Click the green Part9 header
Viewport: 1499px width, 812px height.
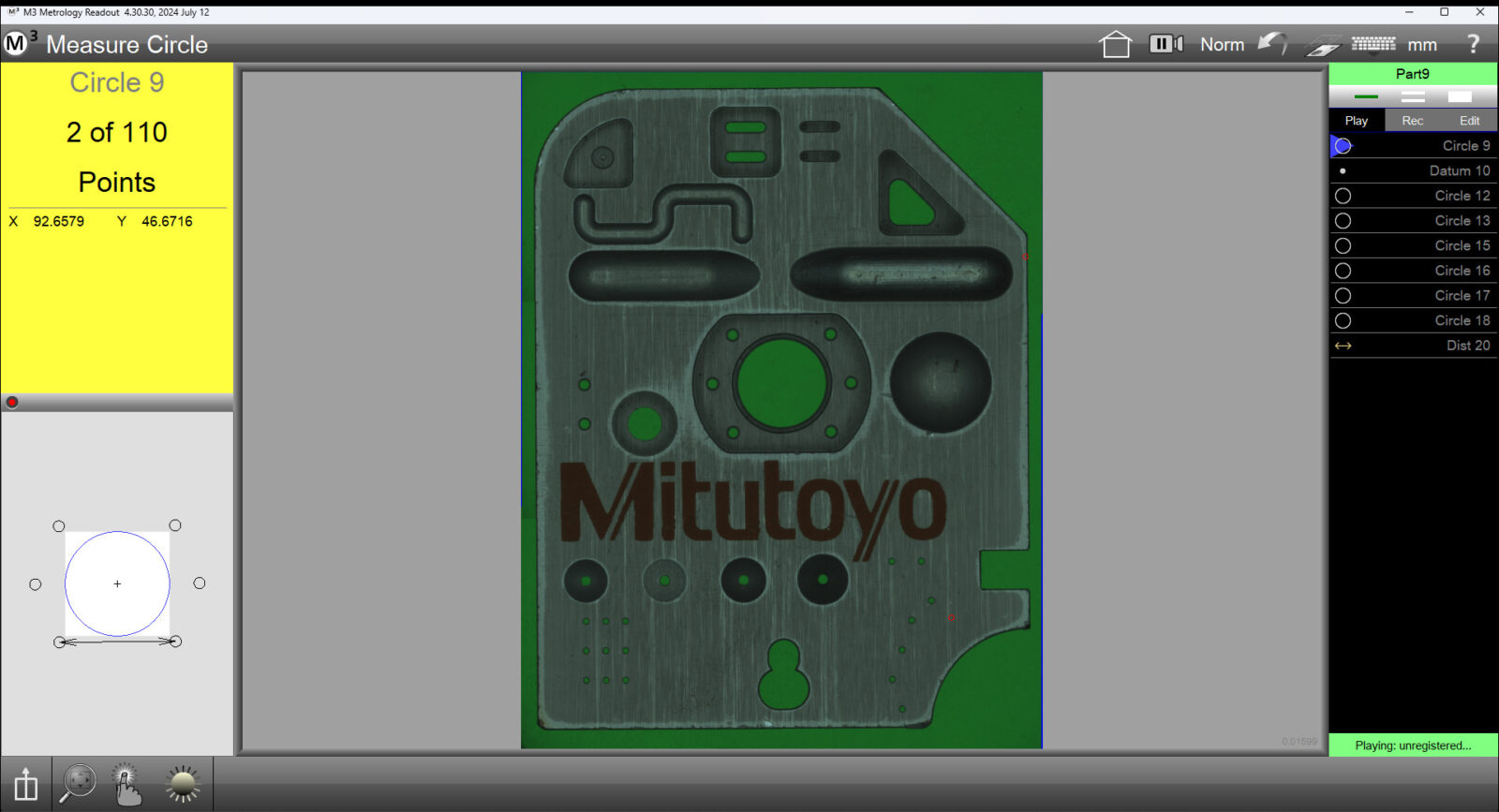tap(1413, 74)
